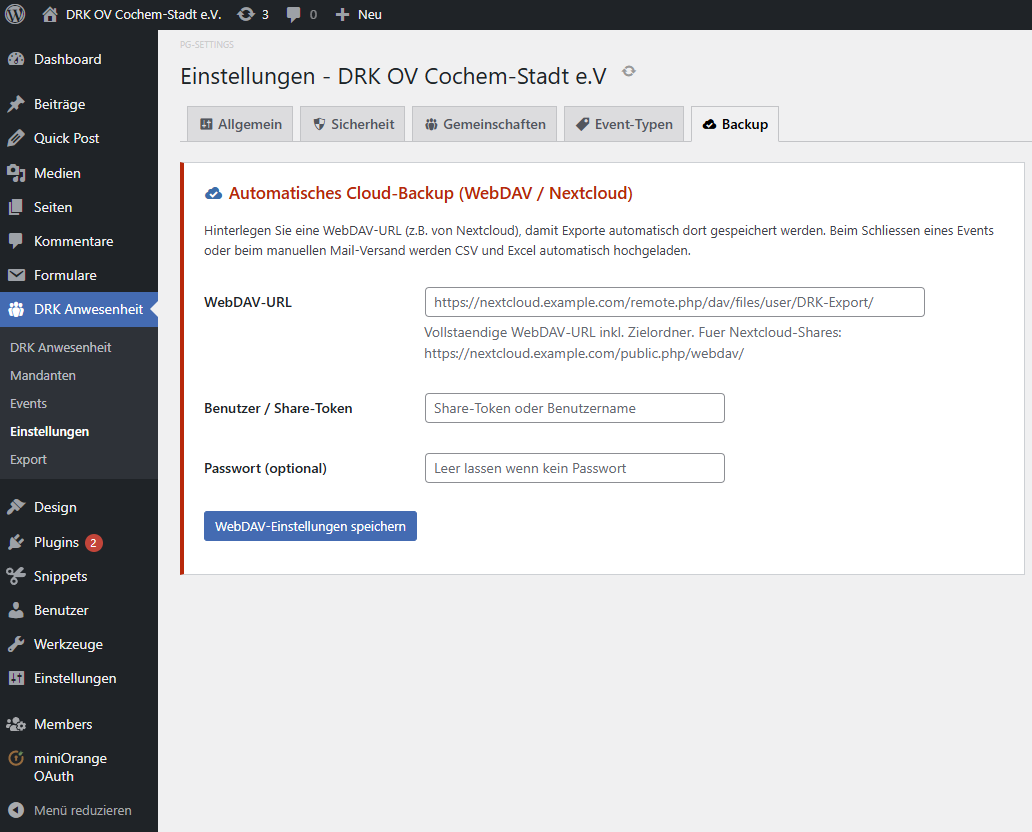Click the Automatisches Cloud-Backup heading text

click(x=430, y=194)
